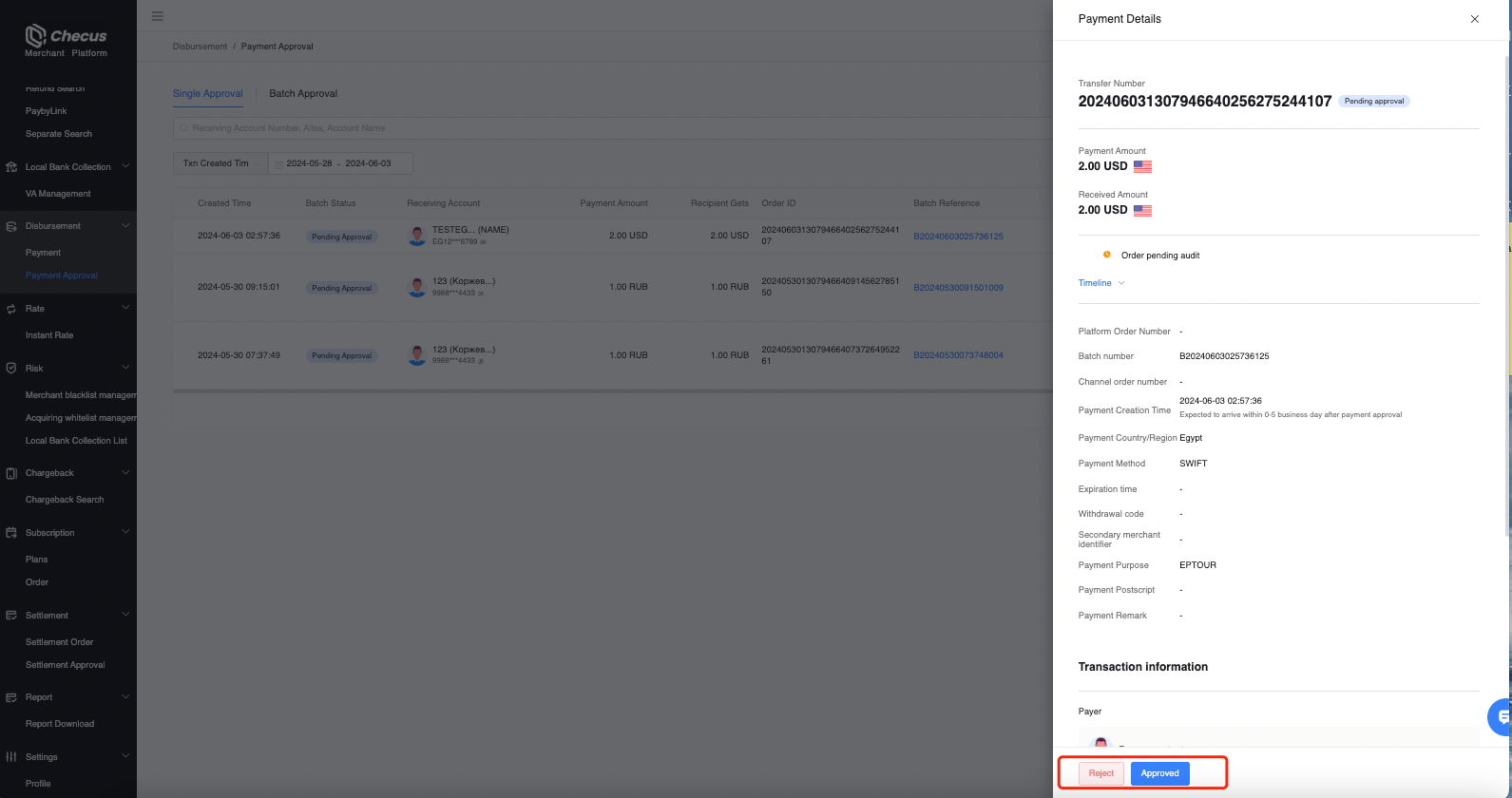Click the TESTEG recipient avatar
Image resolution: width=1512 pixels, height=798 pixels.
click(x=417, y=237)
